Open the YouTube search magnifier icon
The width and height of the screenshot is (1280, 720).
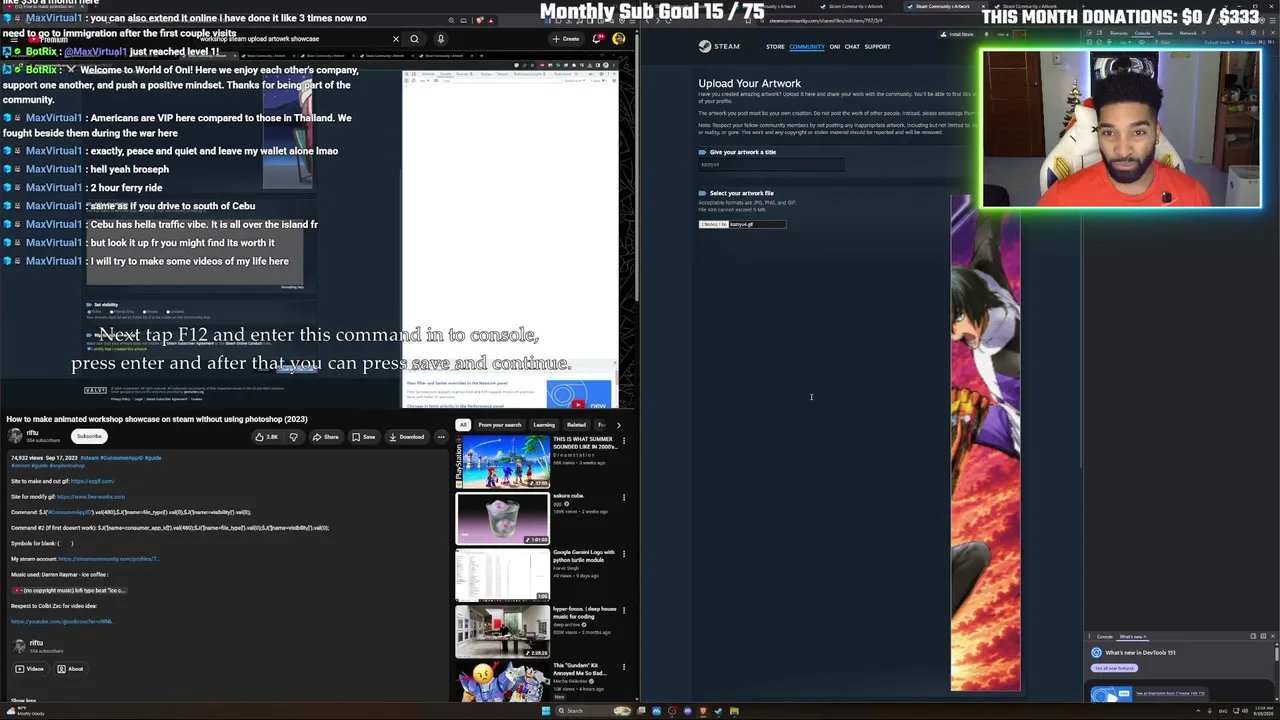(x=414, y=39)
